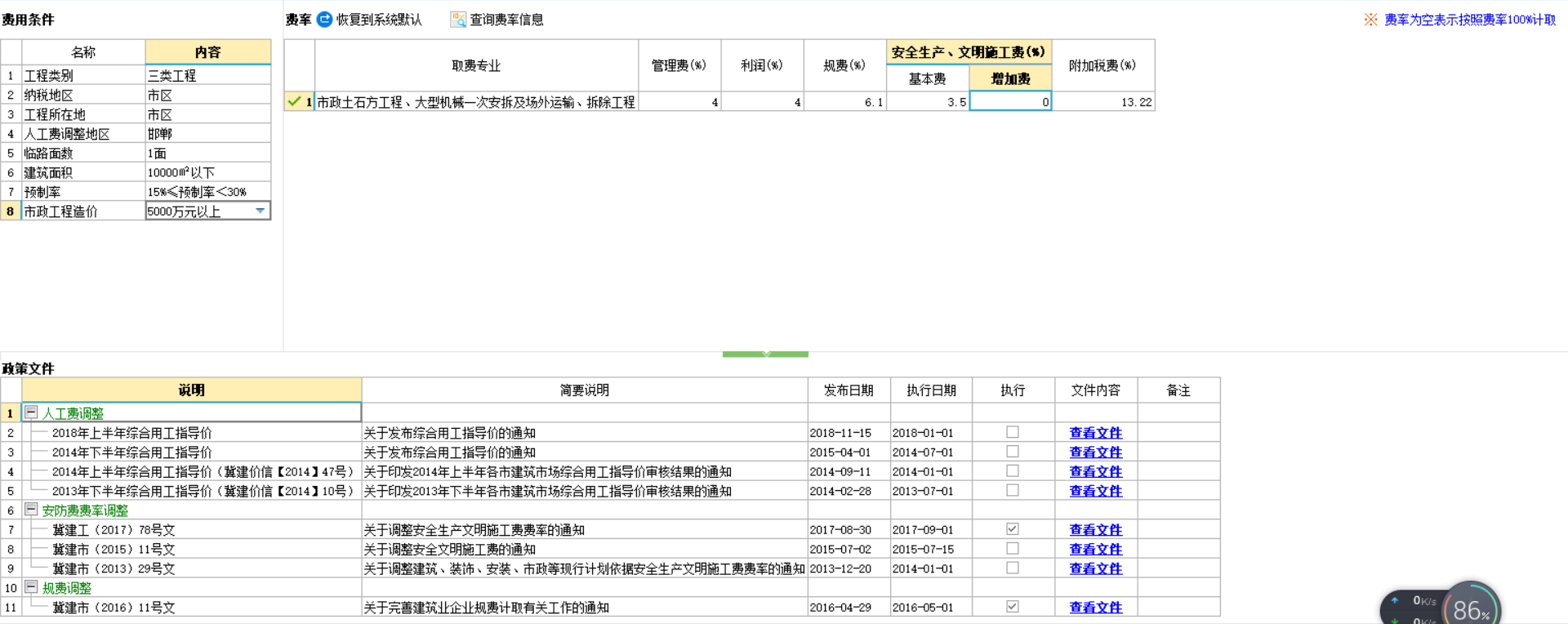Click the 说明 column header in policy table
The image size is (1568, 624).
click(192, 390)
